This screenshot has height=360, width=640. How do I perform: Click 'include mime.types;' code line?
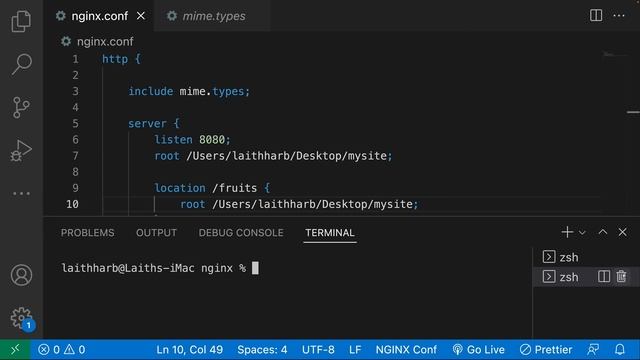point(189,91)
